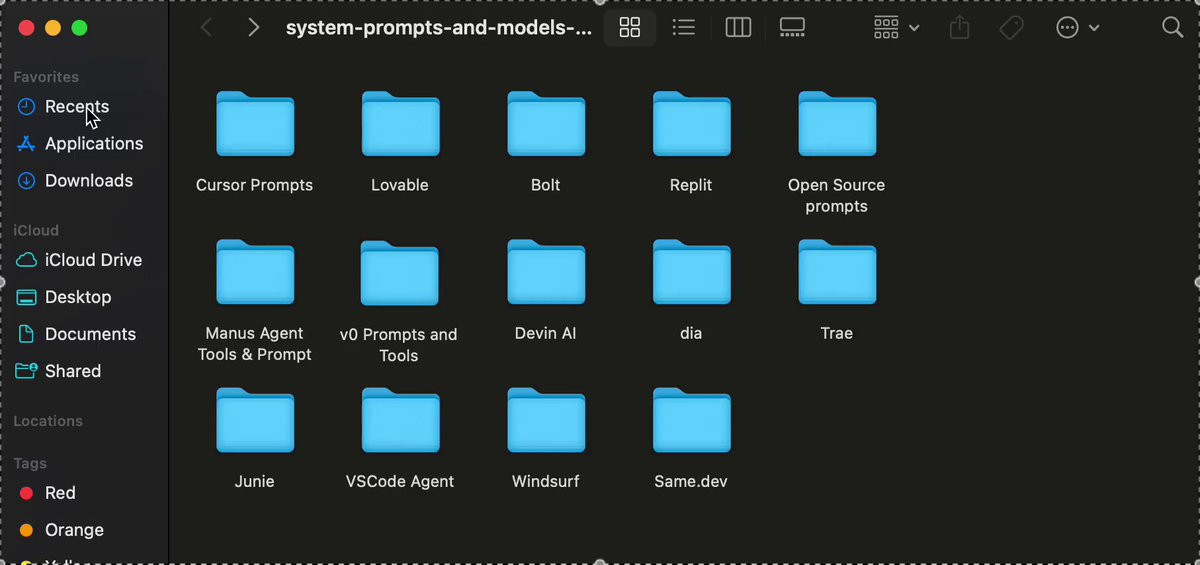This screenshot has width=1200, height=565.
Task: Select the Replit folder icon
Action: (691, 124)
